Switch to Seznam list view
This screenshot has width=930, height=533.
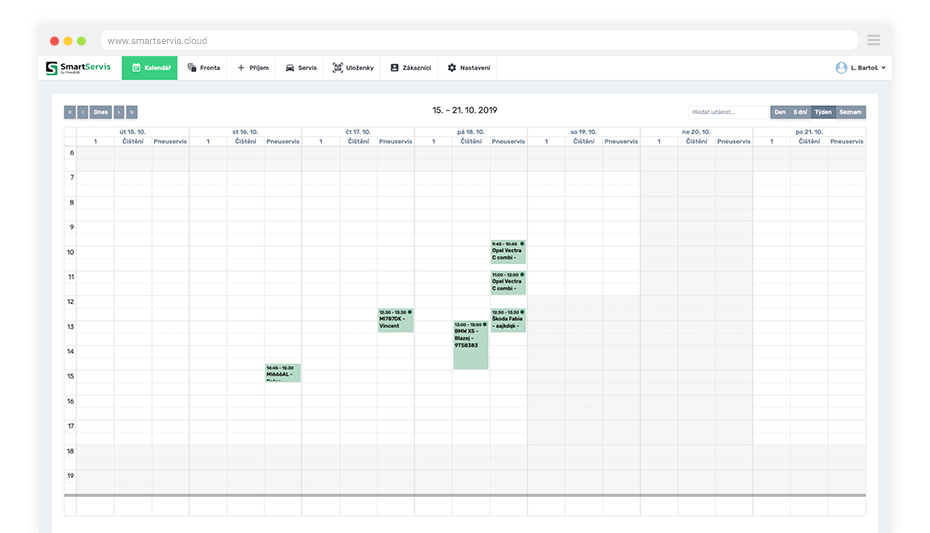(851, 112)
